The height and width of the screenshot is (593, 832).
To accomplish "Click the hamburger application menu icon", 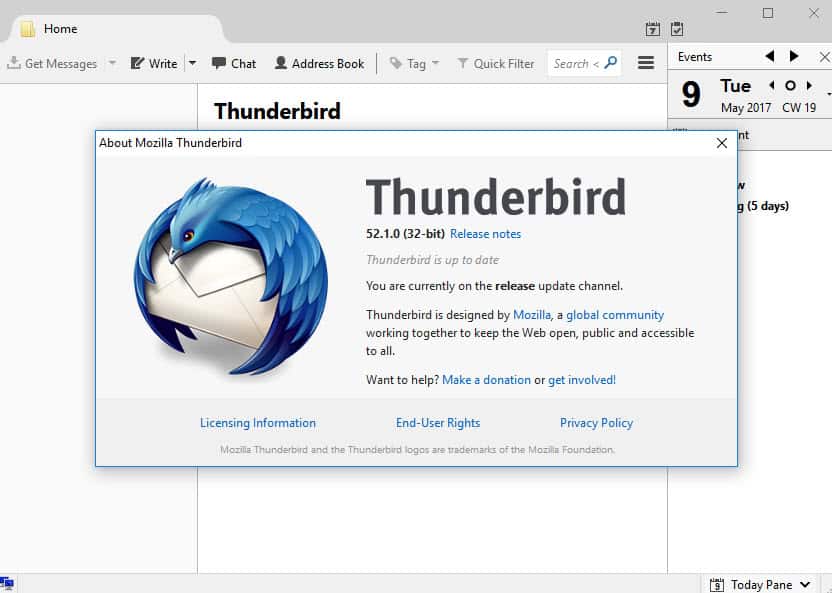I will 646,63.
